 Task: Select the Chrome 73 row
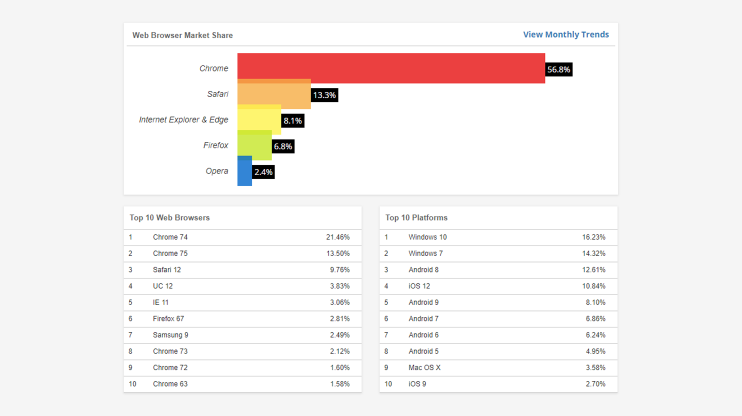(x=243, y=352)
